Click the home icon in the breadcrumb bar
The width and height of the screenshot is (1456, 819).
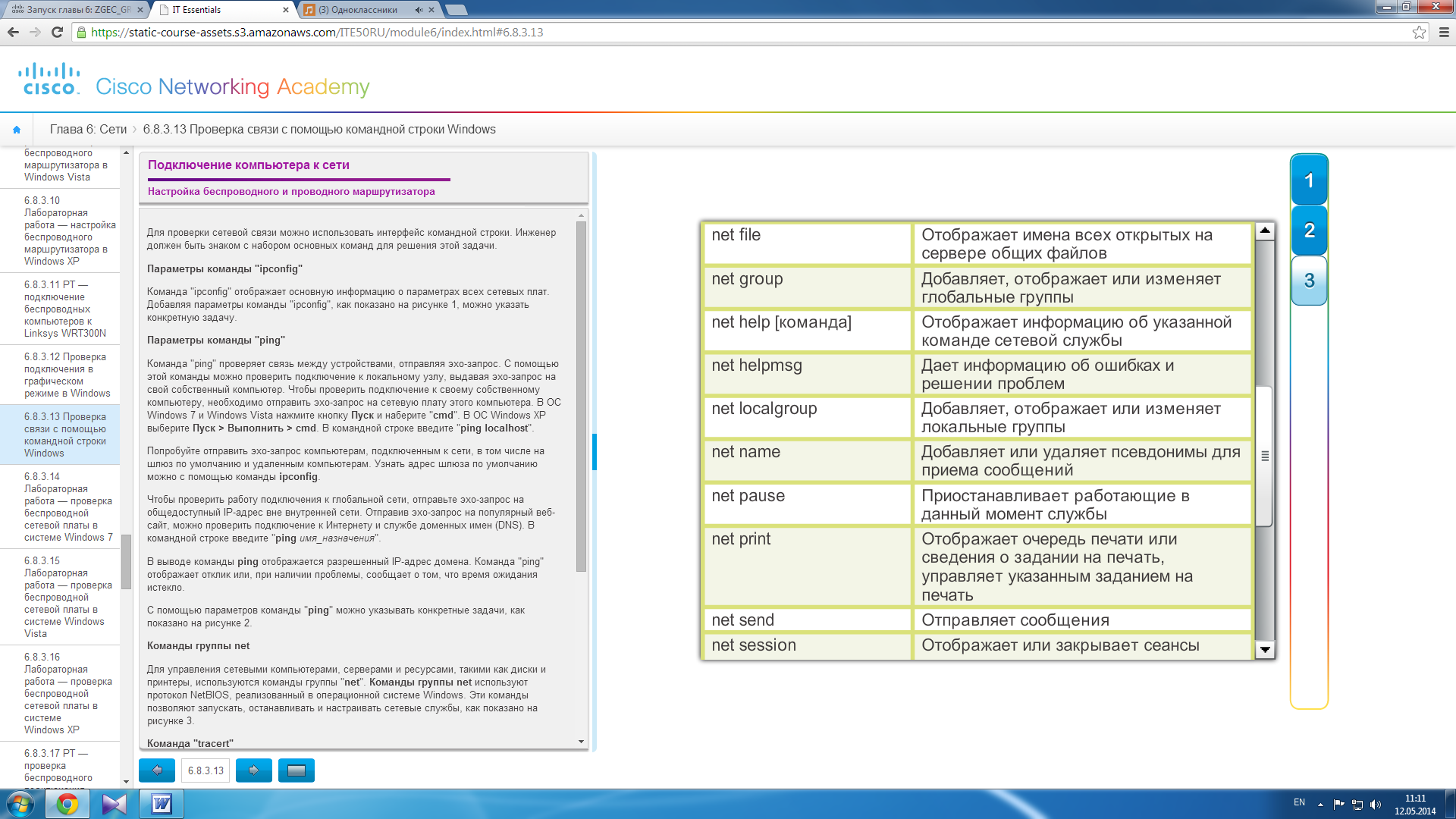point(17,130)
